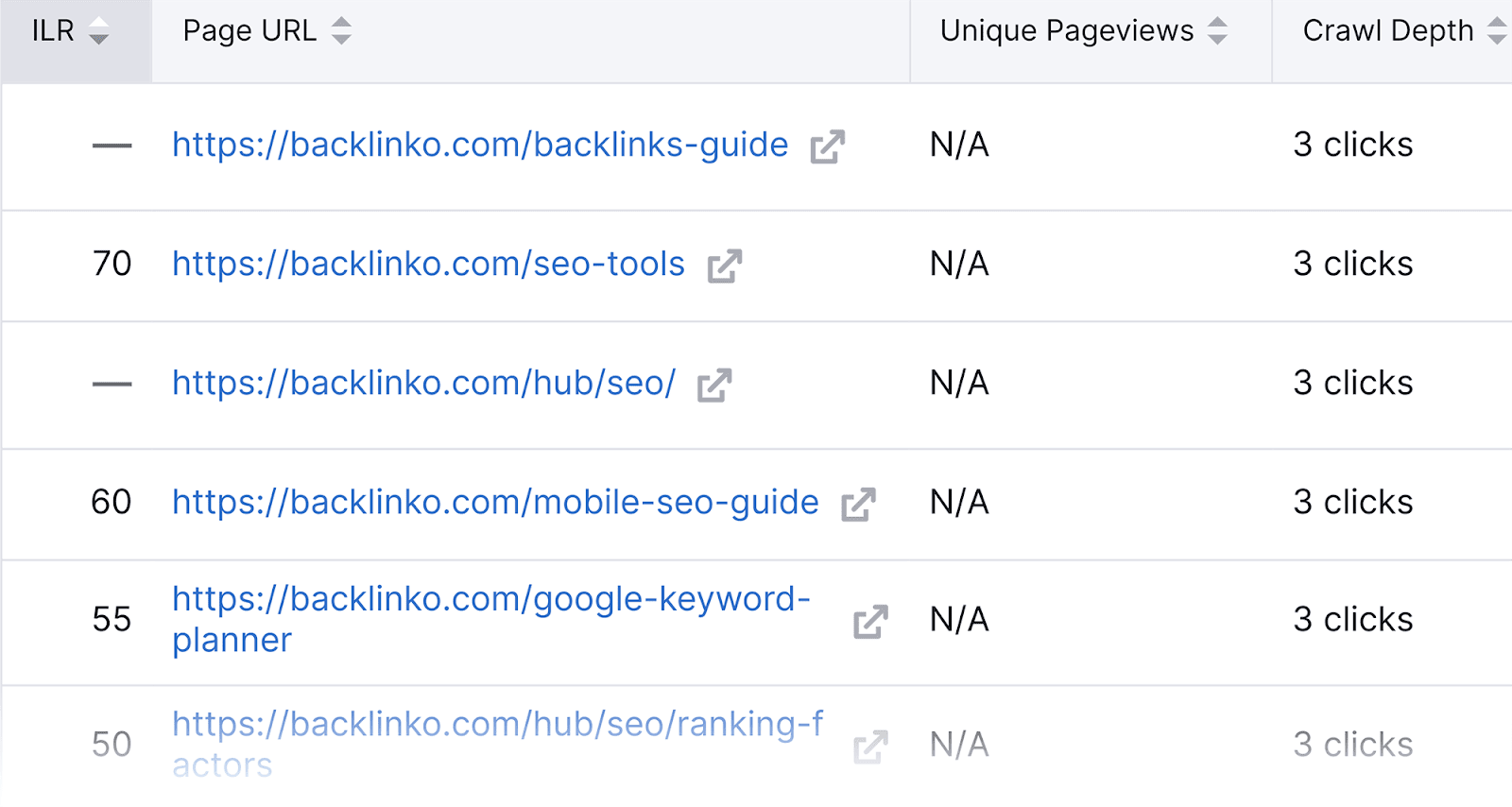Click Unique Pageviews column header text
Screen dimensions: 1512x807
tap(1066, 31)
